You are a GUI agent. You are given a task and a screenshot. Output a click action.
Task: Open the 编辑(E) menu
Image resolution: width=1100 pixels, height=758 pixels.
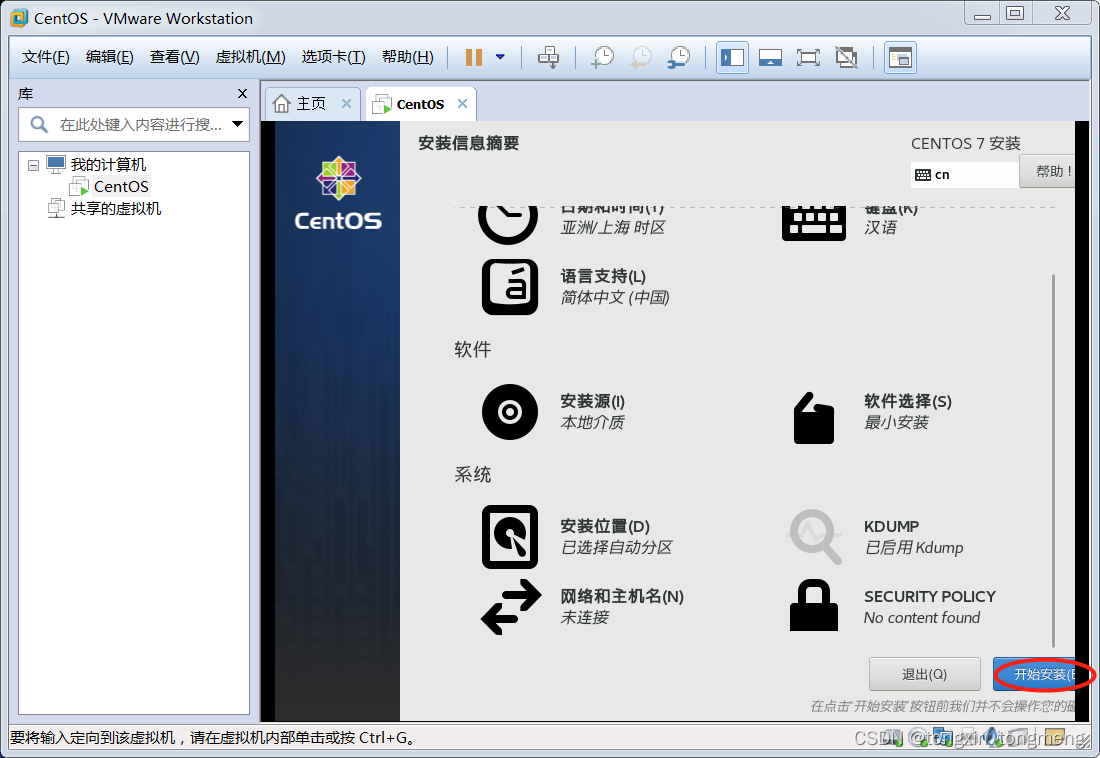pos(109,57)
